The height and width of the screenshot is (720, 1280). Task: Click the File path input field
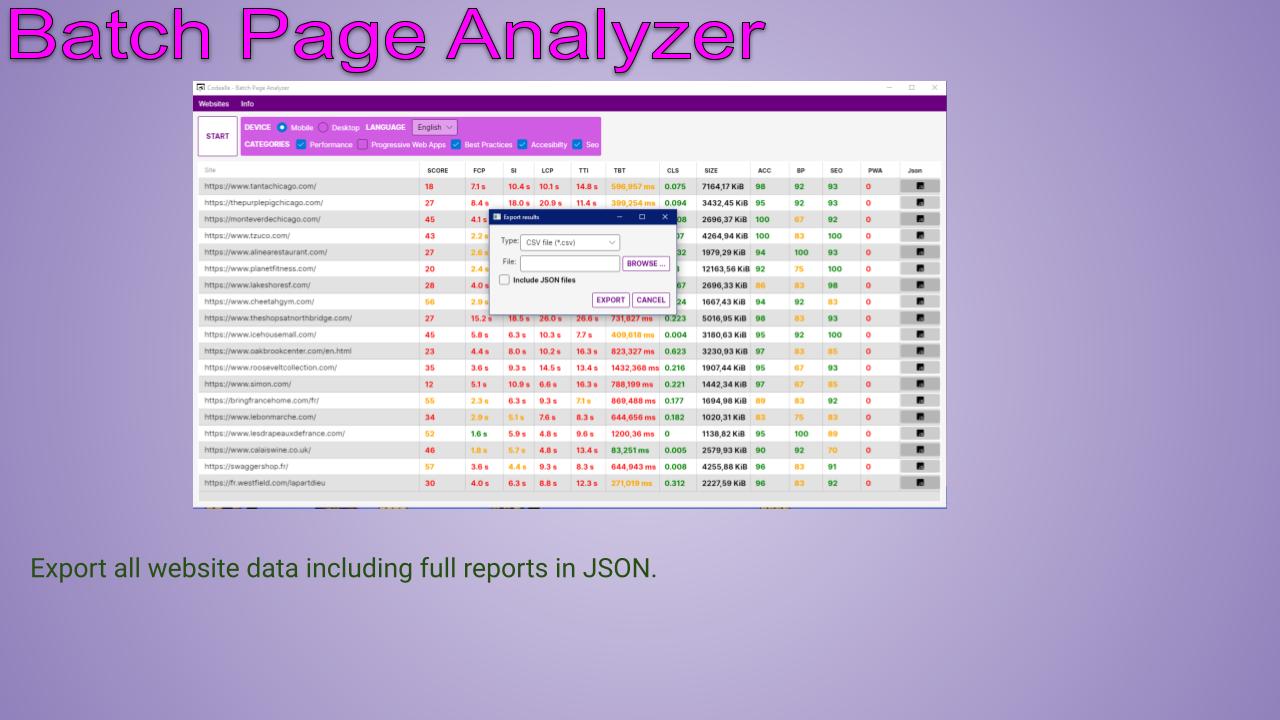click(570, 264)
